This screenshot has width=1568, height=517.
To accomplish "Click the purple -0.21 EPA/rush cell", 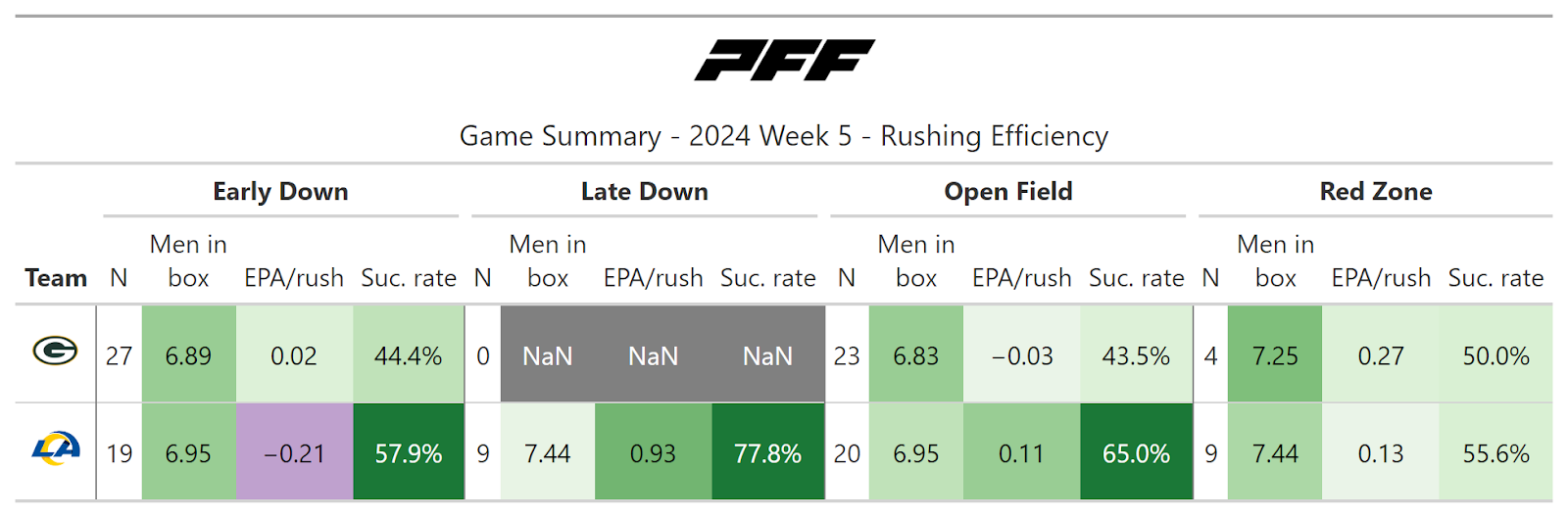I will point(294,453).
